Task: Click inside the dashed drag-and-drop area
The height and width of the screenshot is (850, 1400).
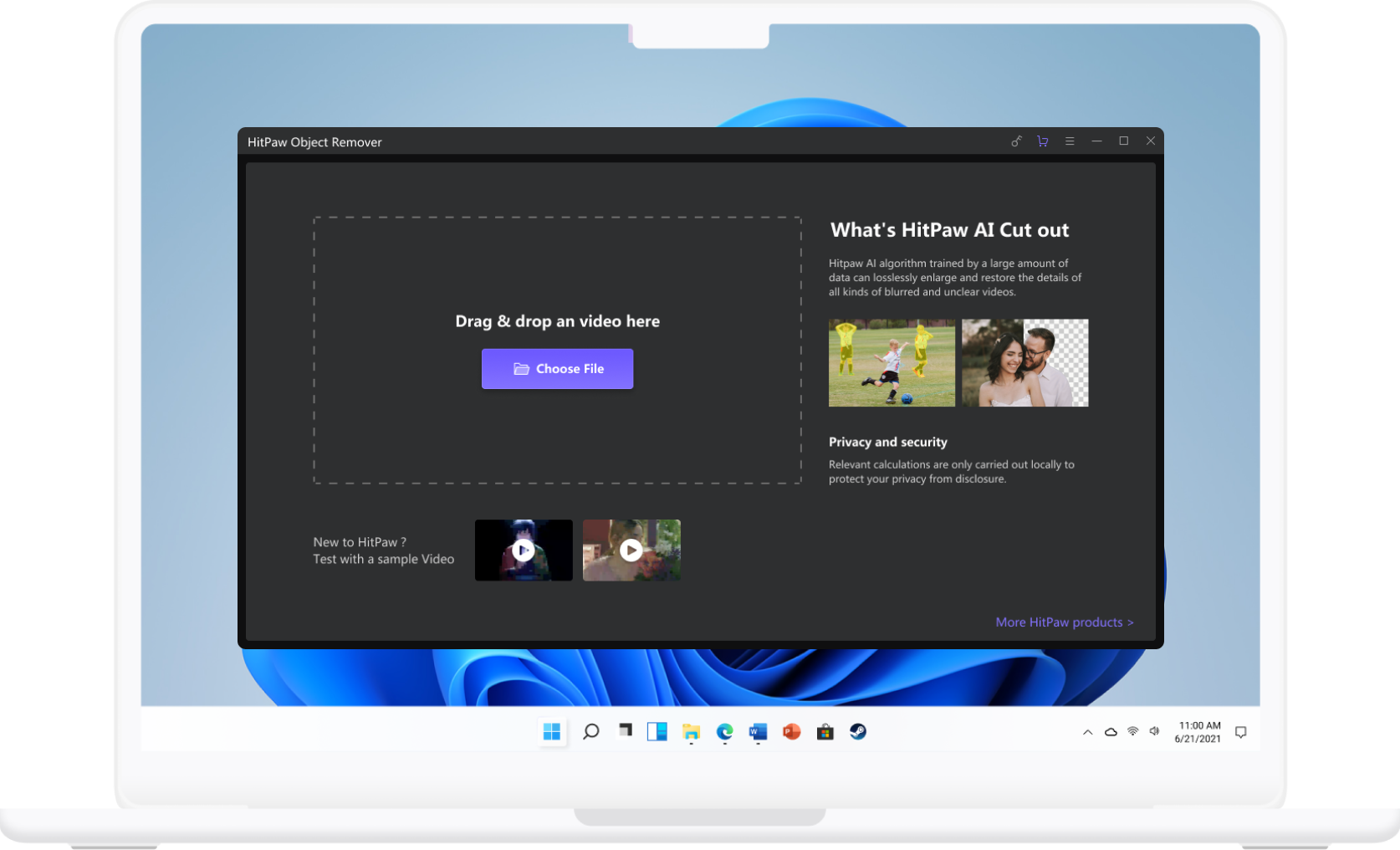Action: click(x=557, y=435)
